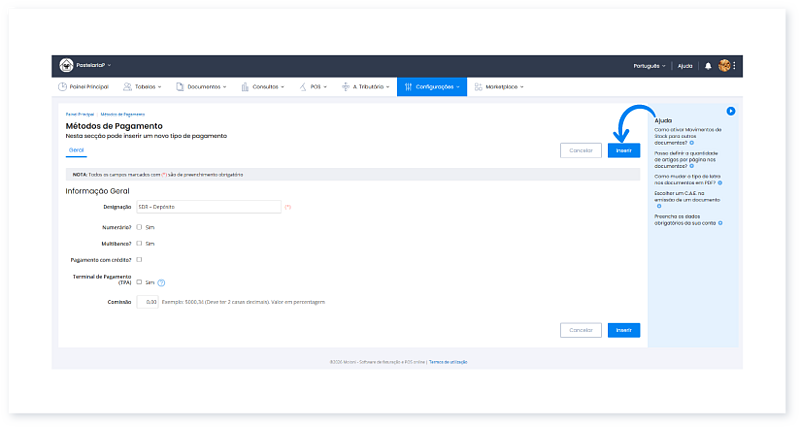Collapse the Ajuda panel arrow icon

(731, 111)
